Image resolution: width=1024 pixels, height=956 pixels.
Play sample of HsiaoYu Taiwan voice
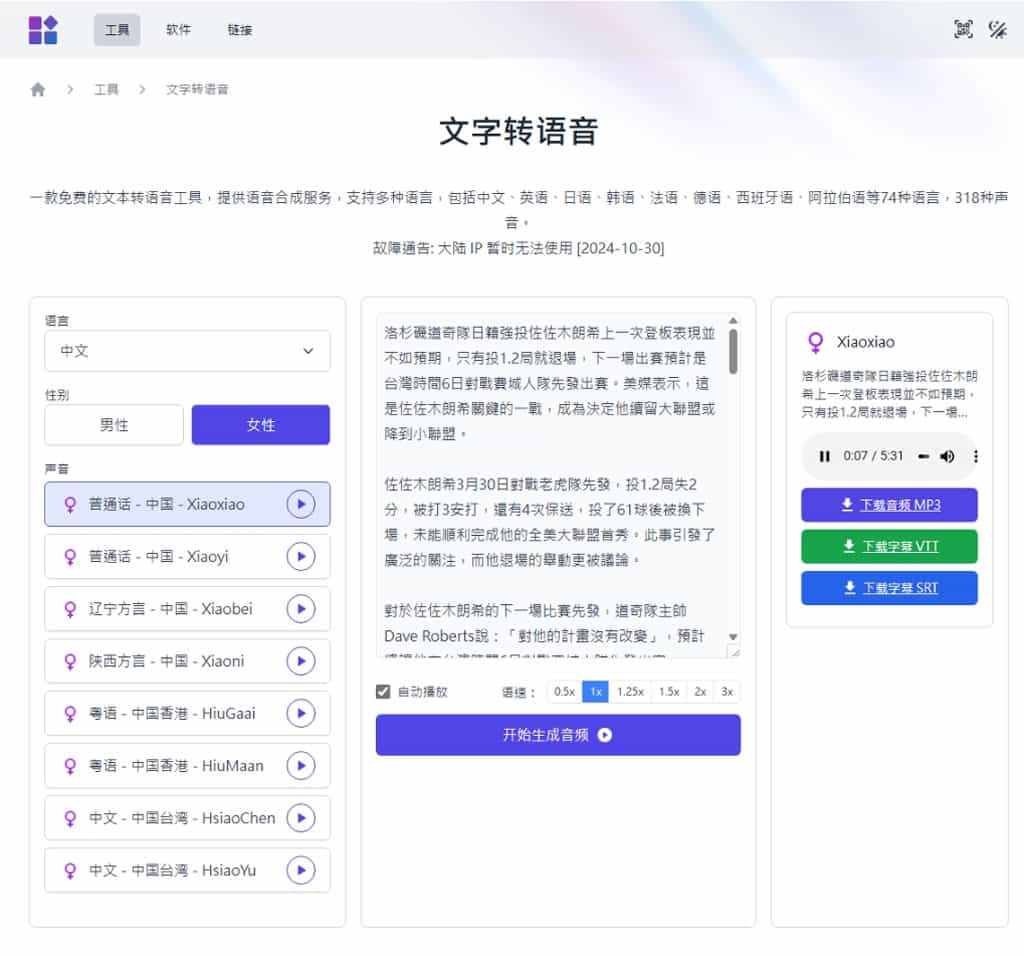(x=300, y=870)
